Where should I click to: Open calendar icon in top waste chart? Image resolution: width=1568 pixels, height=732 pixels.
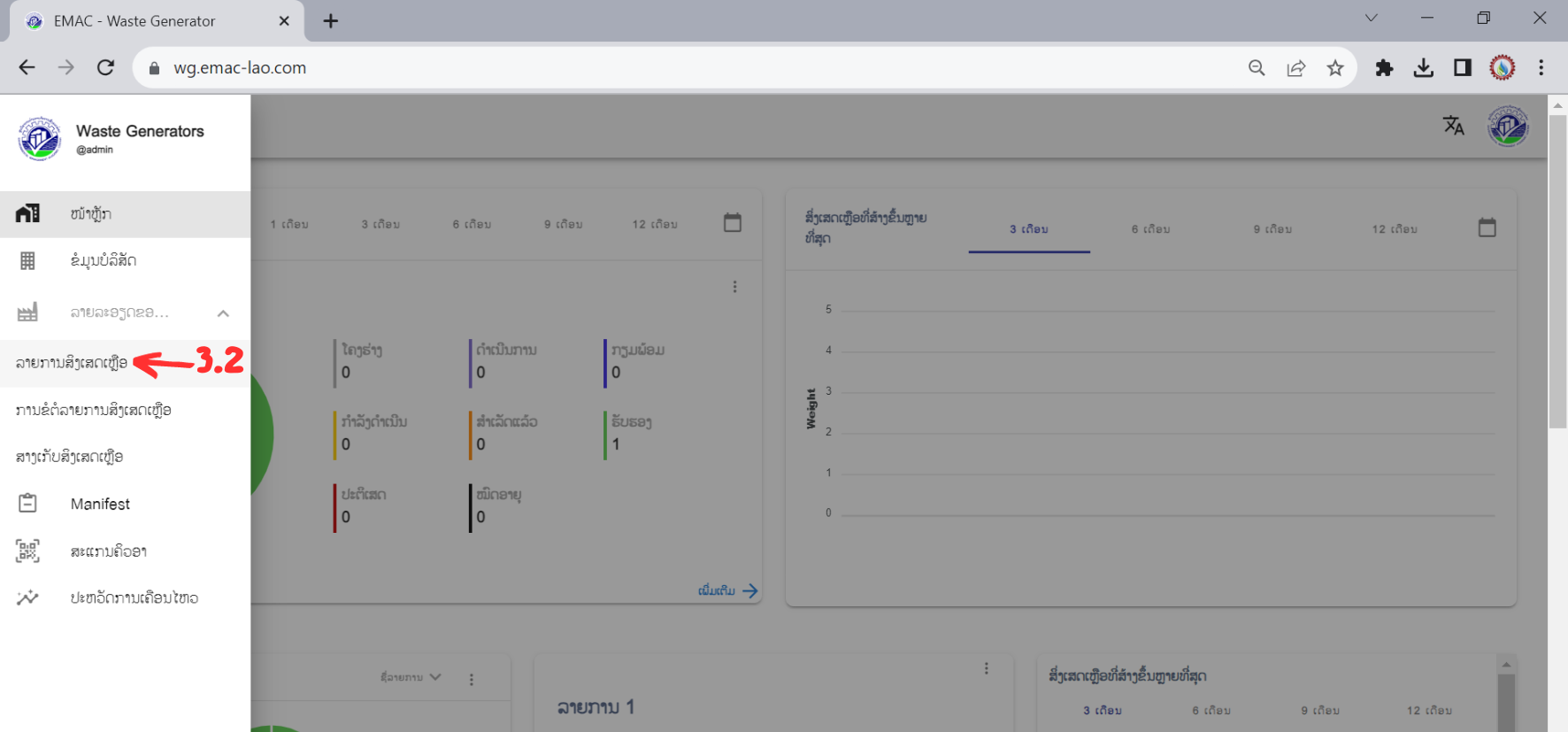tap(1487, 228)
